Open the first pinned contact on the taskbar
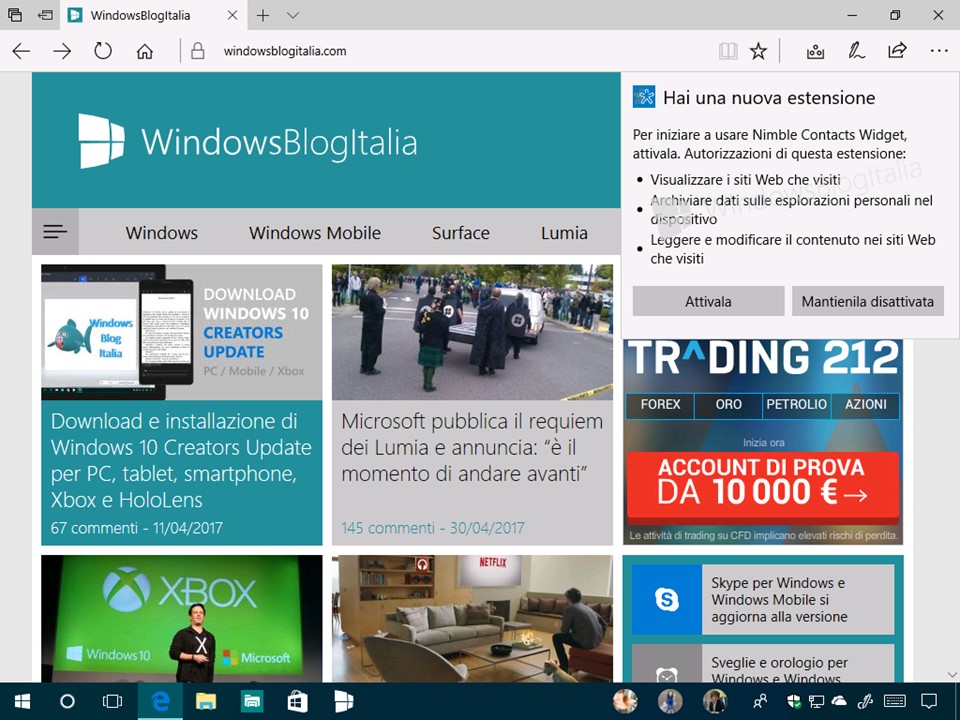Viewport: 960px width, 720px height. click(625, 702)
